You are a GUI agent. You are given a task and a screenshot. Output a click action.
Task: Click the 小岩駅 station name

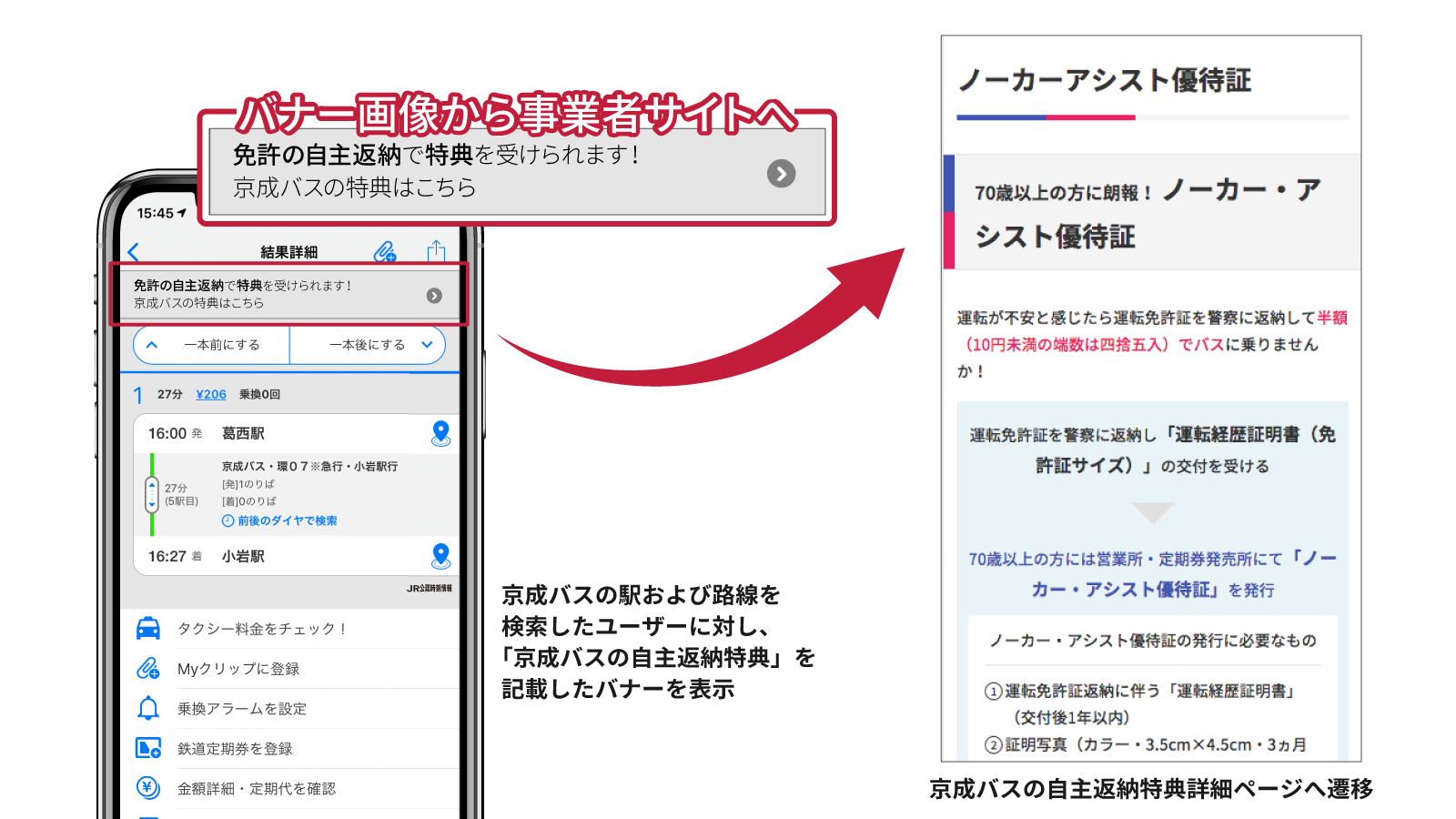point(243,556)
